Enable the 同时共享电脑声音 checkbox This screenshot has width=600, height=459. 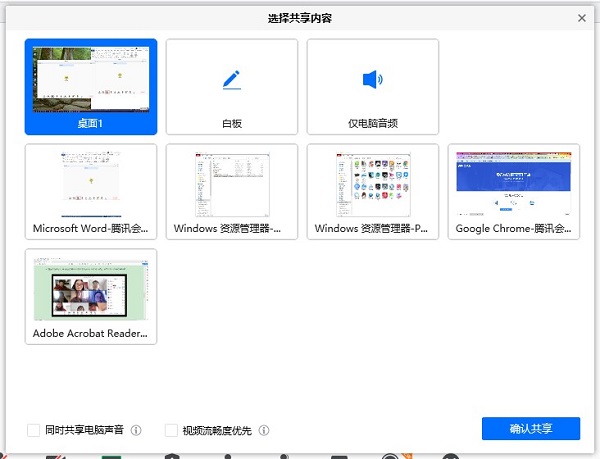pyautogui.click(x=35, y=431)
